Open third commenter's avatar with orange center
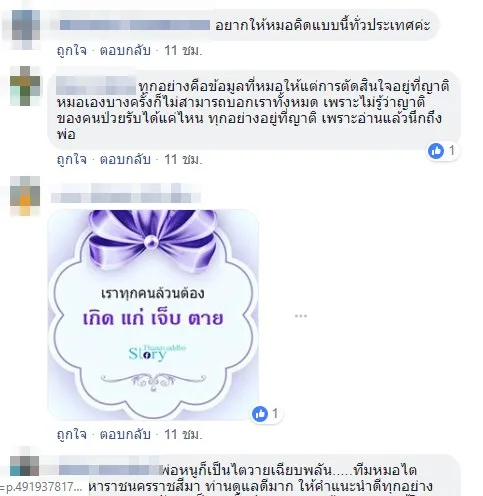Image resolution: width=483 pixels, height=496 pixels. coord(25,196)
